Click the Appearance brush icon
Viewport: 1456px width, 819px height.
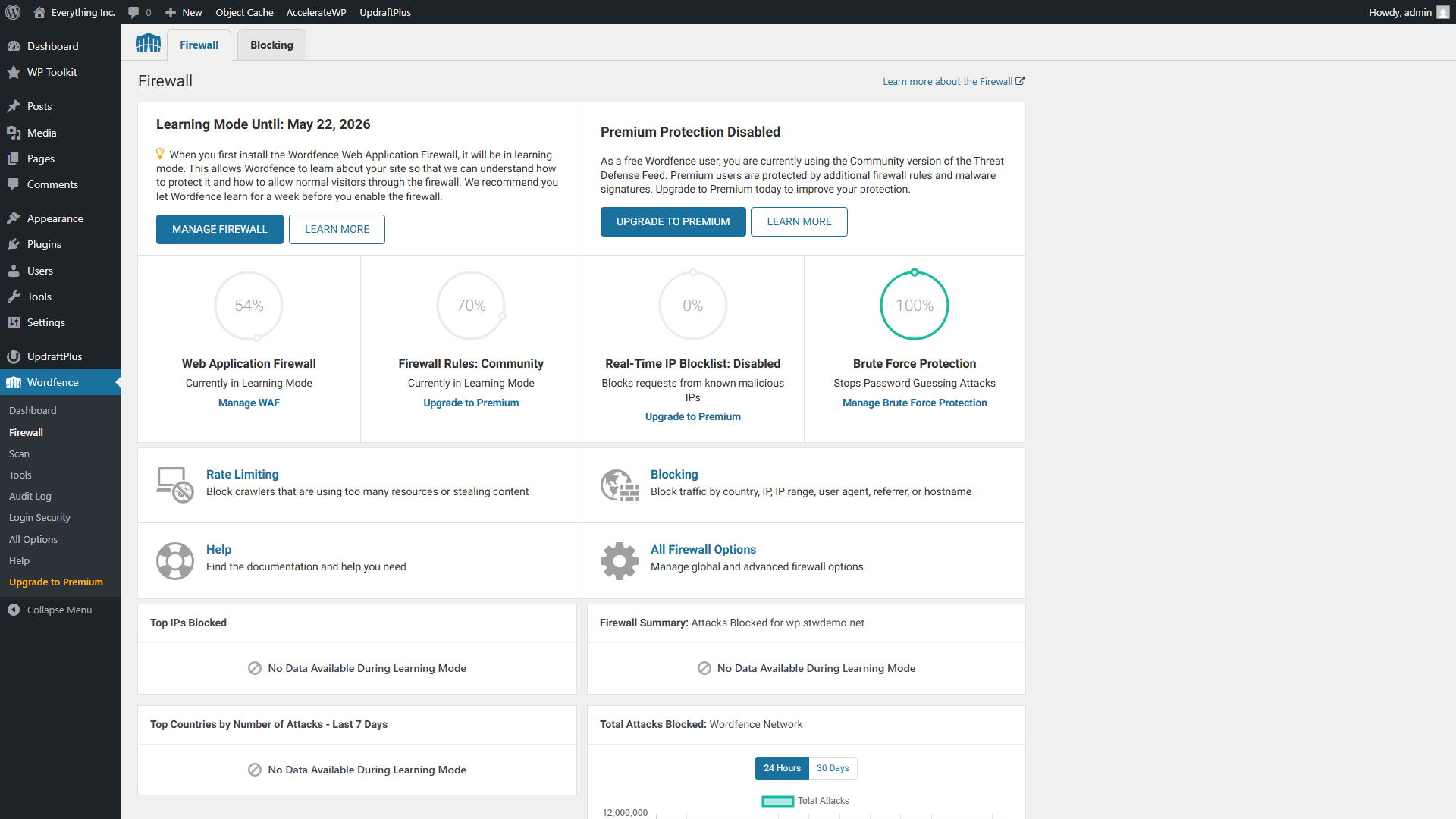(14, 218)
